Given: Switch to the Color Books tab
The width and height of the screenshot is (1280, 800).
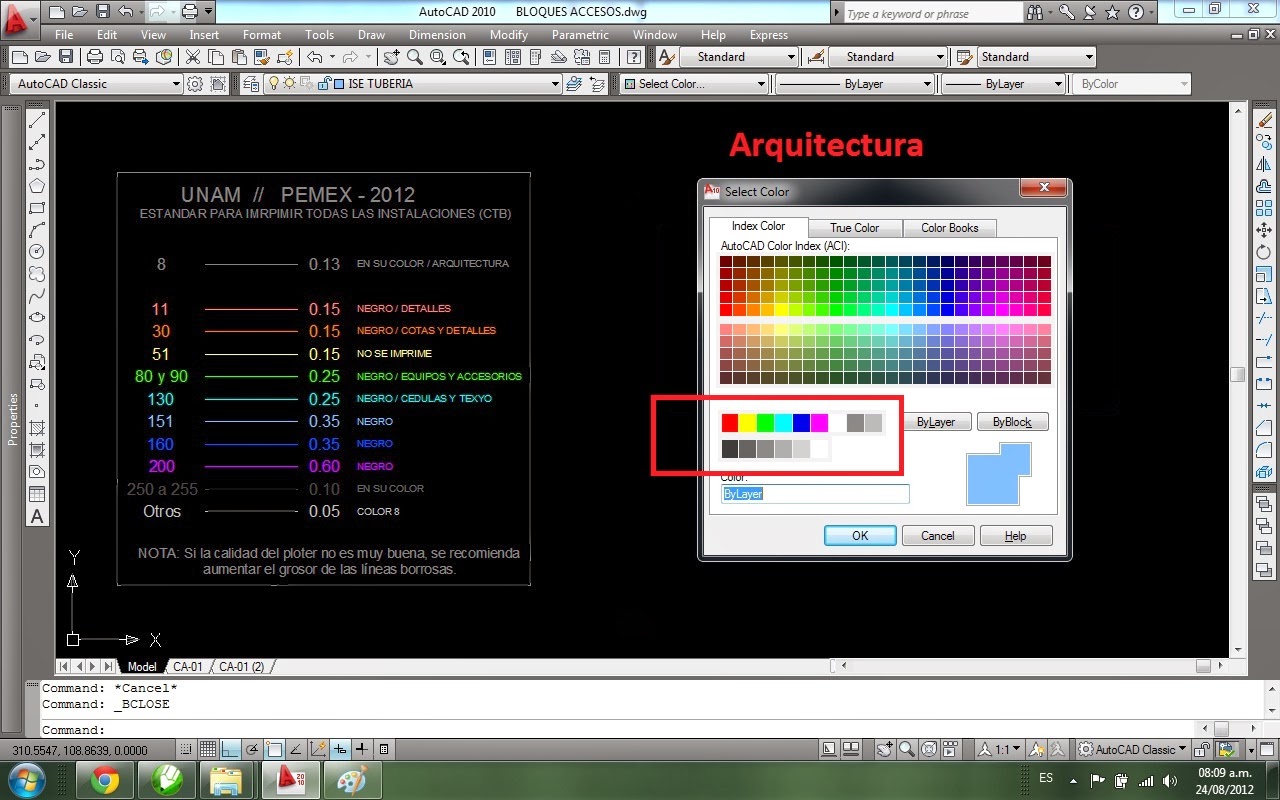Looking at the screenshot, I should click(x=950, y=228).
